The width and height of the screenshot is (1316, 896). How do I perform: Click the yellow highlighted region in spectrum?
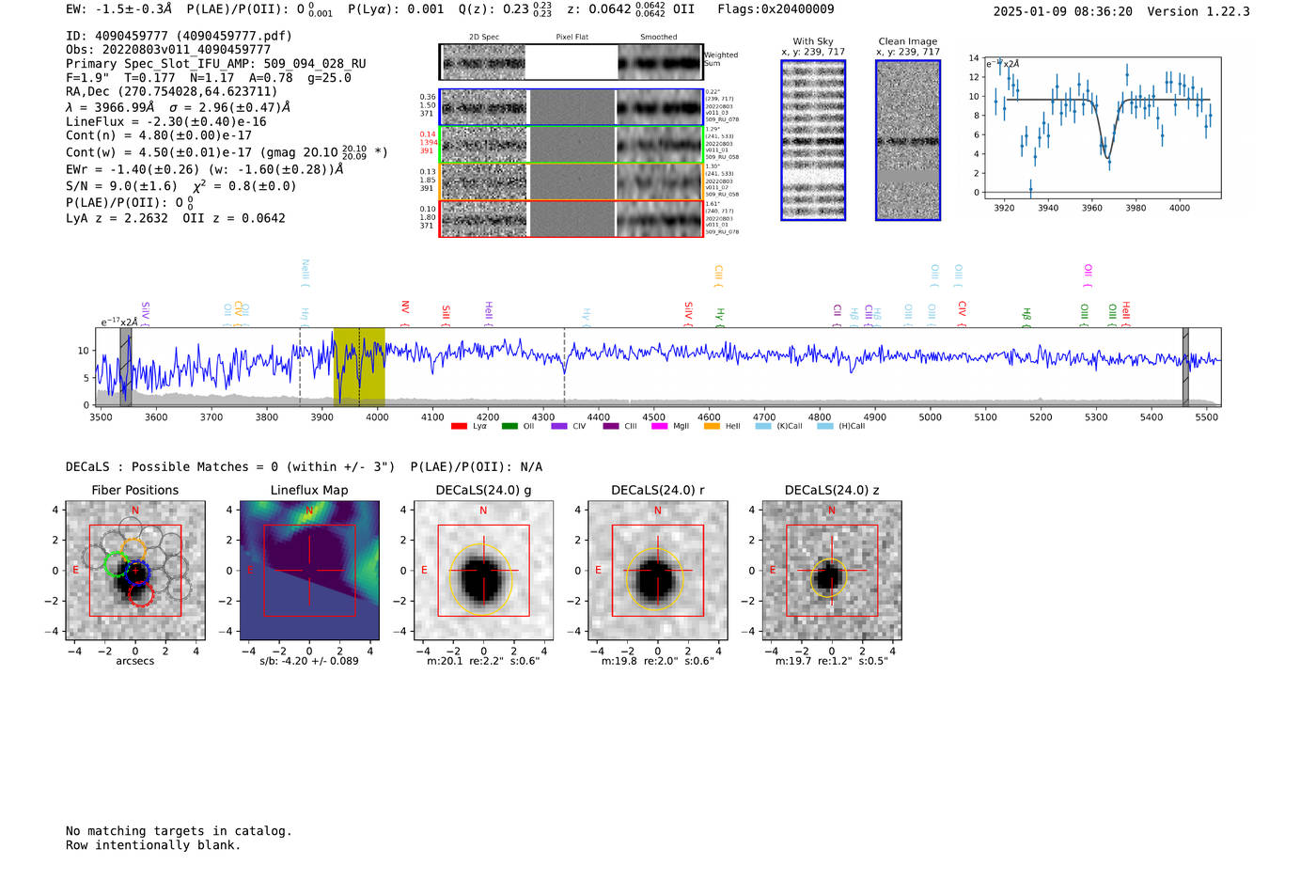pos(359,367)
